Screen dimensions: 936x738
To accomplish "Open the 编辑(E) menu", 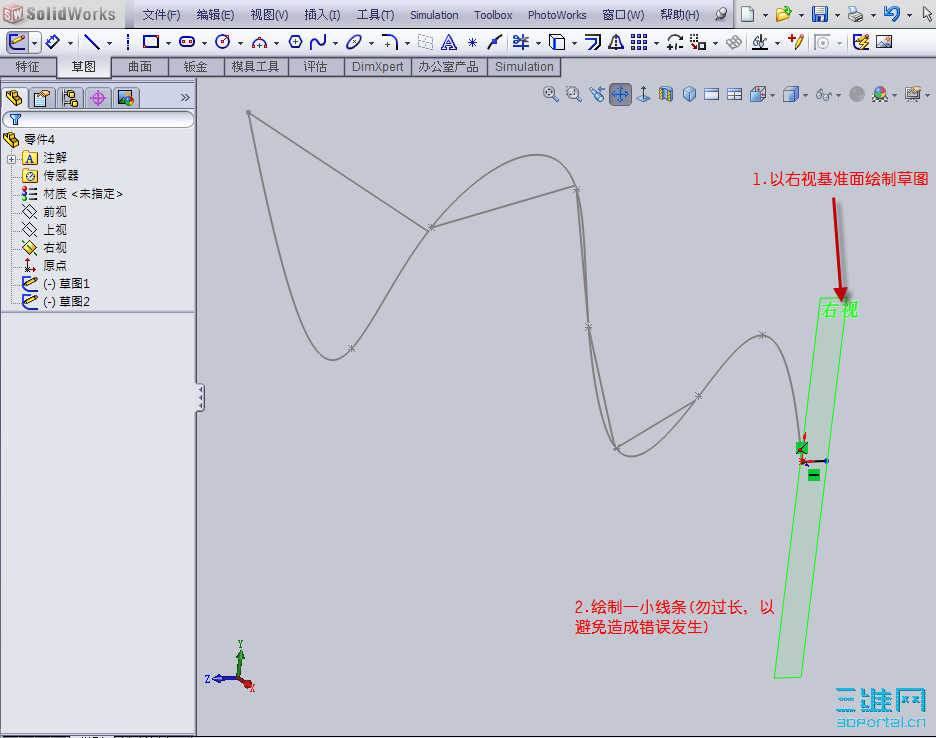I will tap(215, 15).
